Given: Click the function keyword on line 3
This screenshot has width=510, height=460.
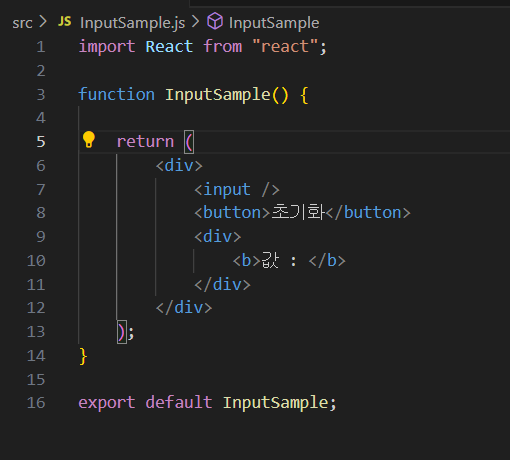Looking at the screenshot, I should click(117, 94).
